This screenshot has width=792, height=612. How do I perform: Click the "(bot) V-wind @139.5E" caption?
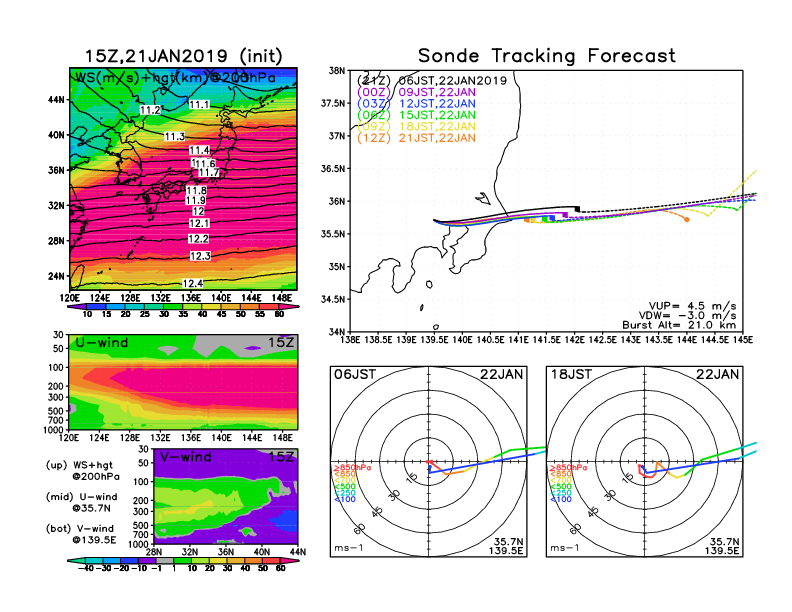tap(81, 534)
